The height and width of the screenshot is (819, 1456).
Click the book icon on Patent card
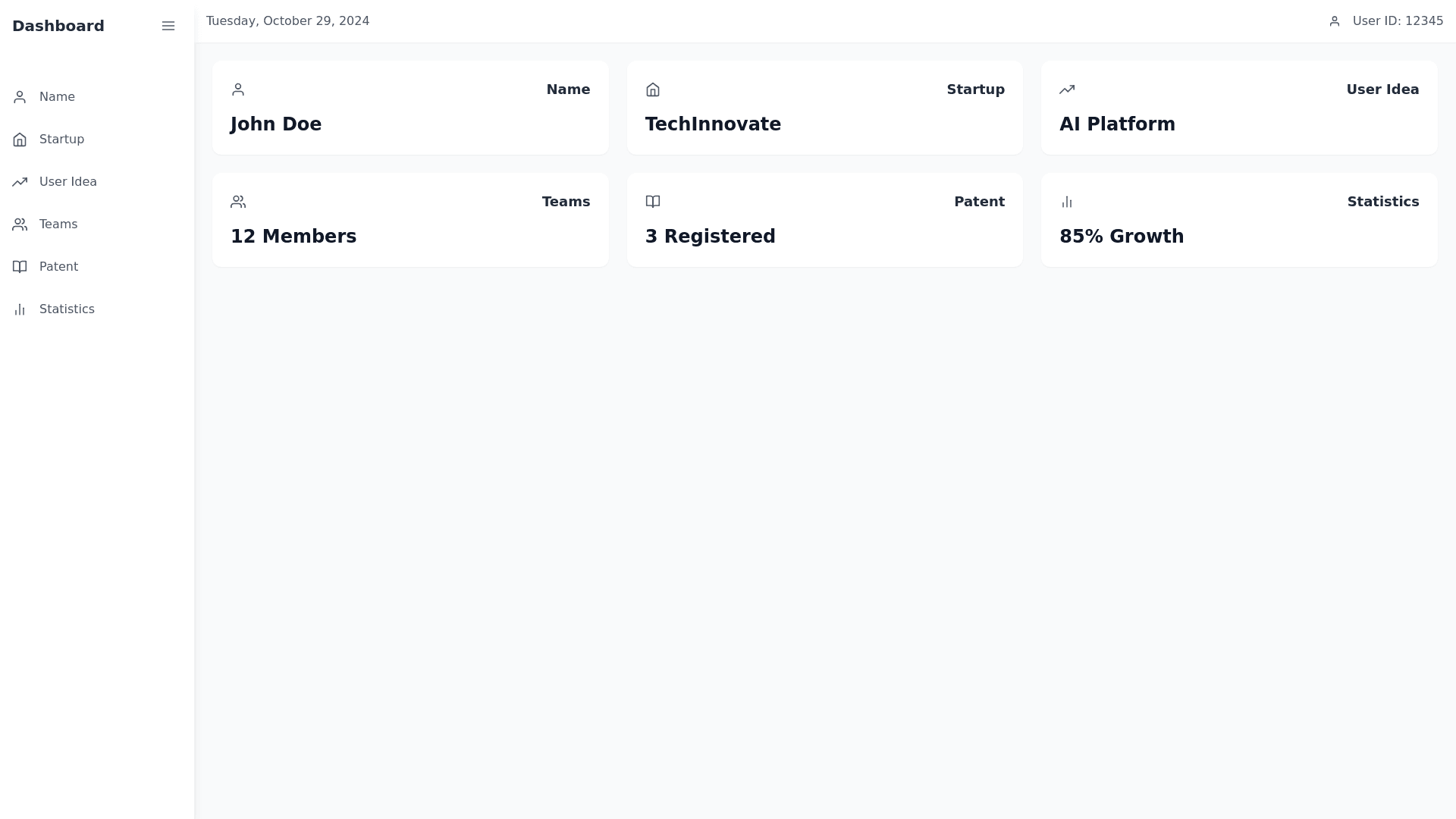tap(653, 202)
